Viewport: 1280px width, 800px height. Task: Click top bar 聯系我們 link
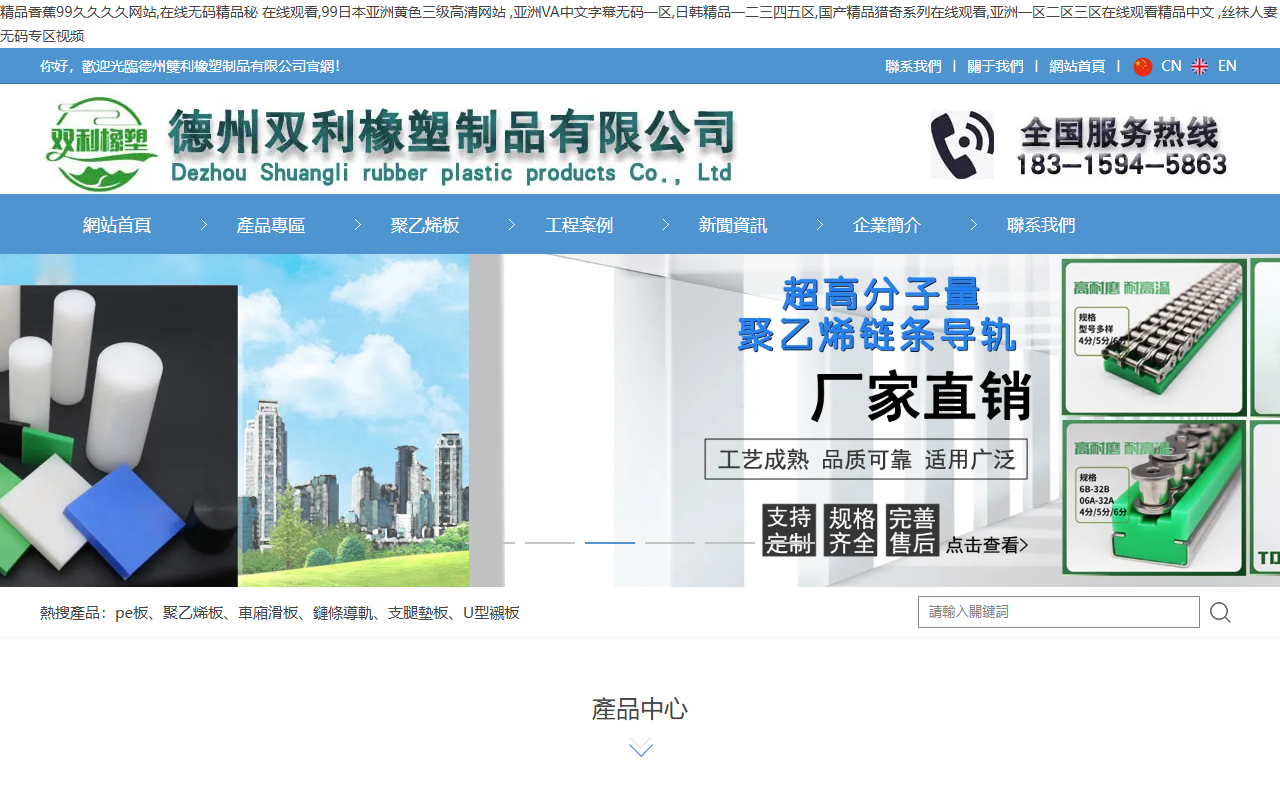[913, 66]
